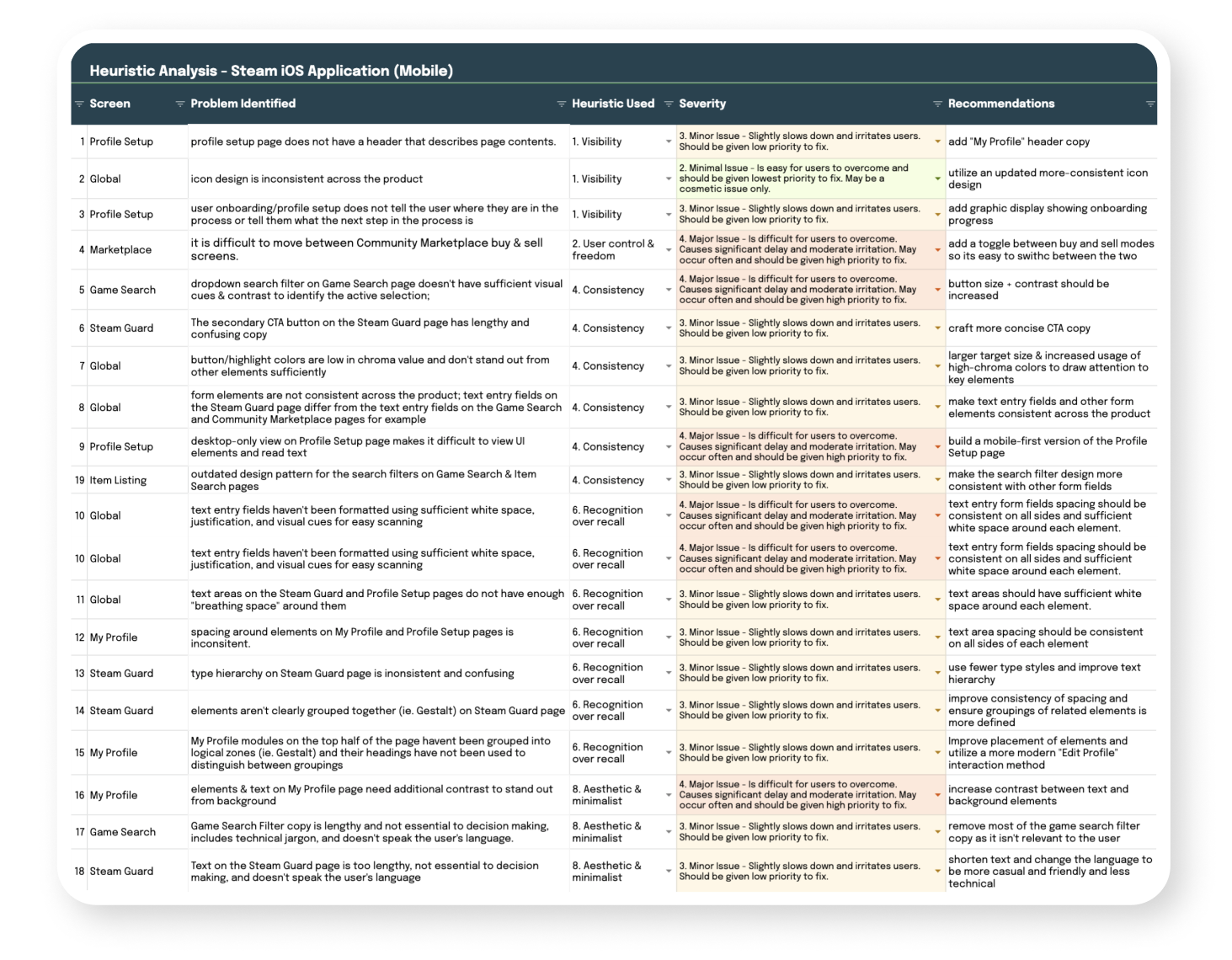1232x960 pixels.
Task: Open Heuristic dropdown in Item Listing row
Action: [669, 480]
